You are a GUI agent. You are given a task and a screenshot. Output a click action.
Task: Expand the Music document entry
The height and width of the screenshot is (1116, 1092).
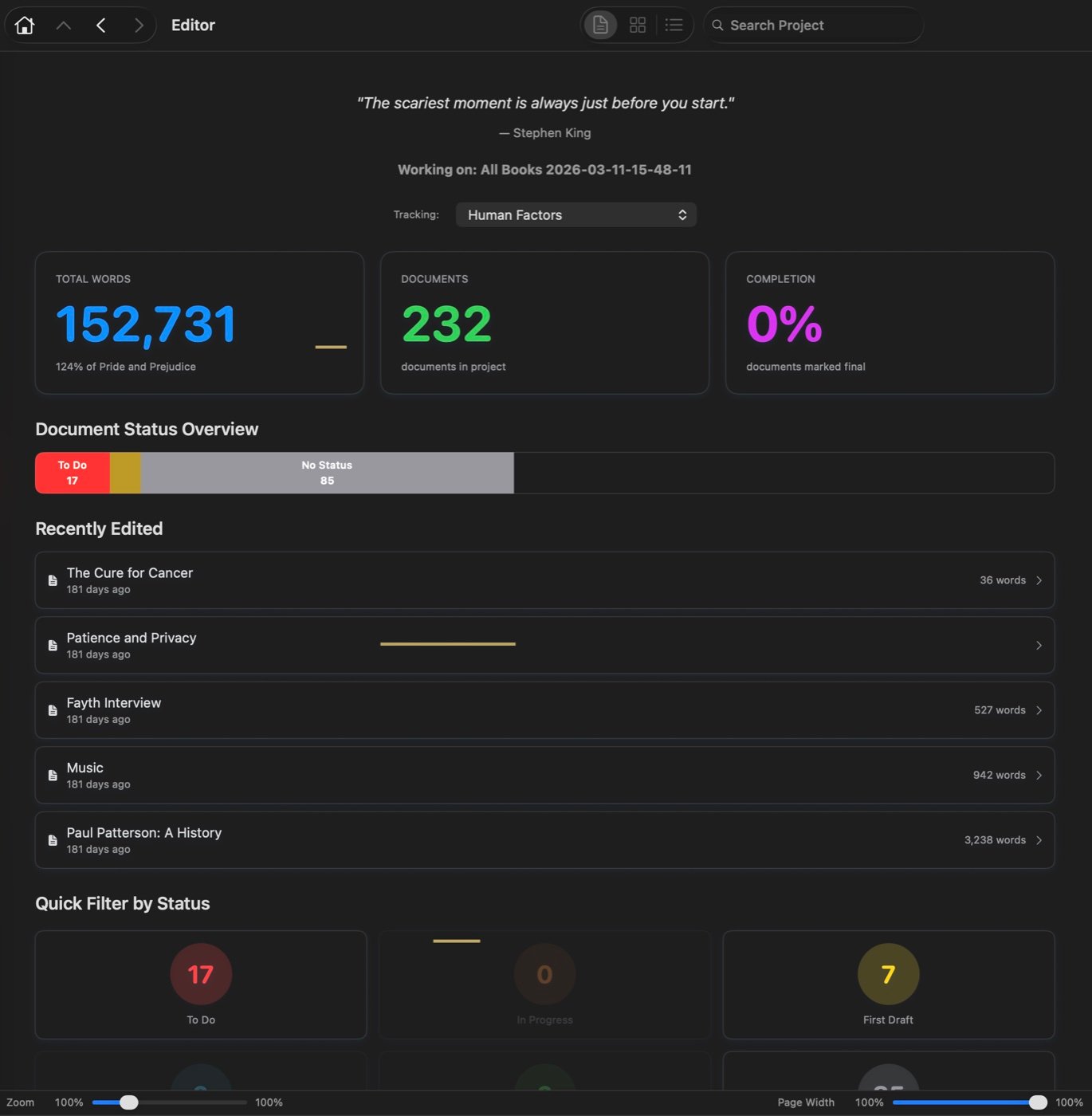click(544, 774)
